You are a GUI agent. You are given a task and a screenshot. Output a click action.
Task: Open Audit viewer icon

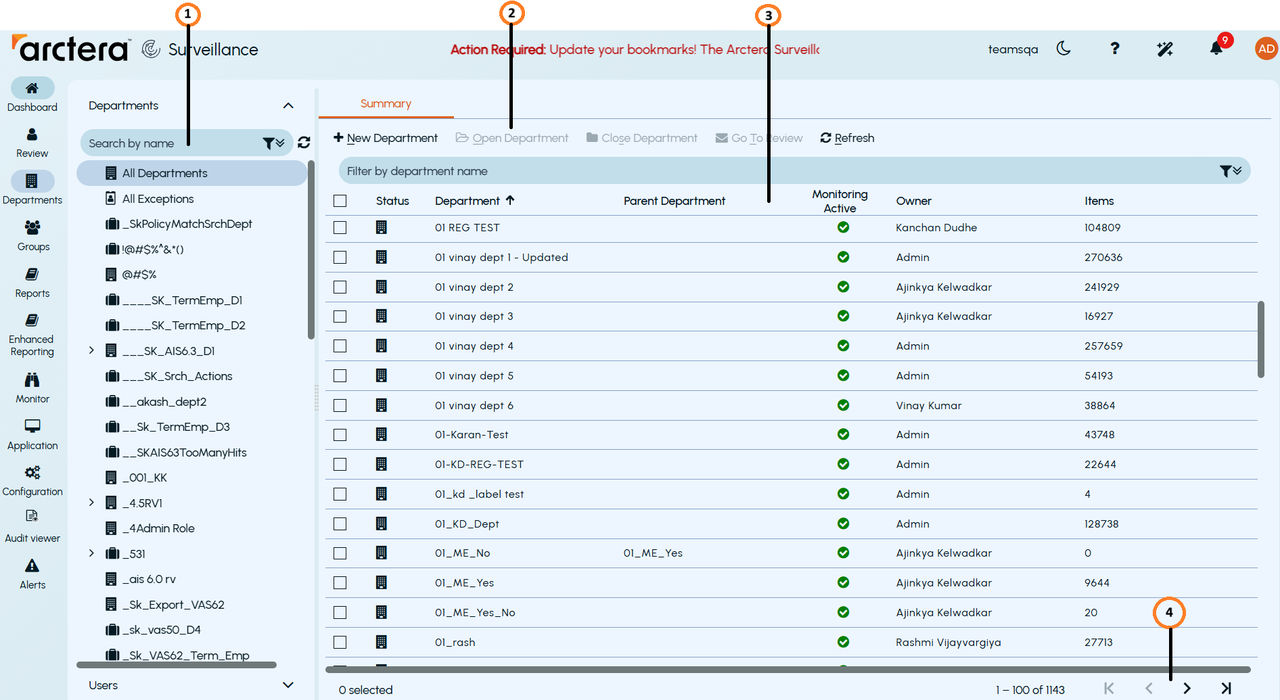(x=32, y=517)
